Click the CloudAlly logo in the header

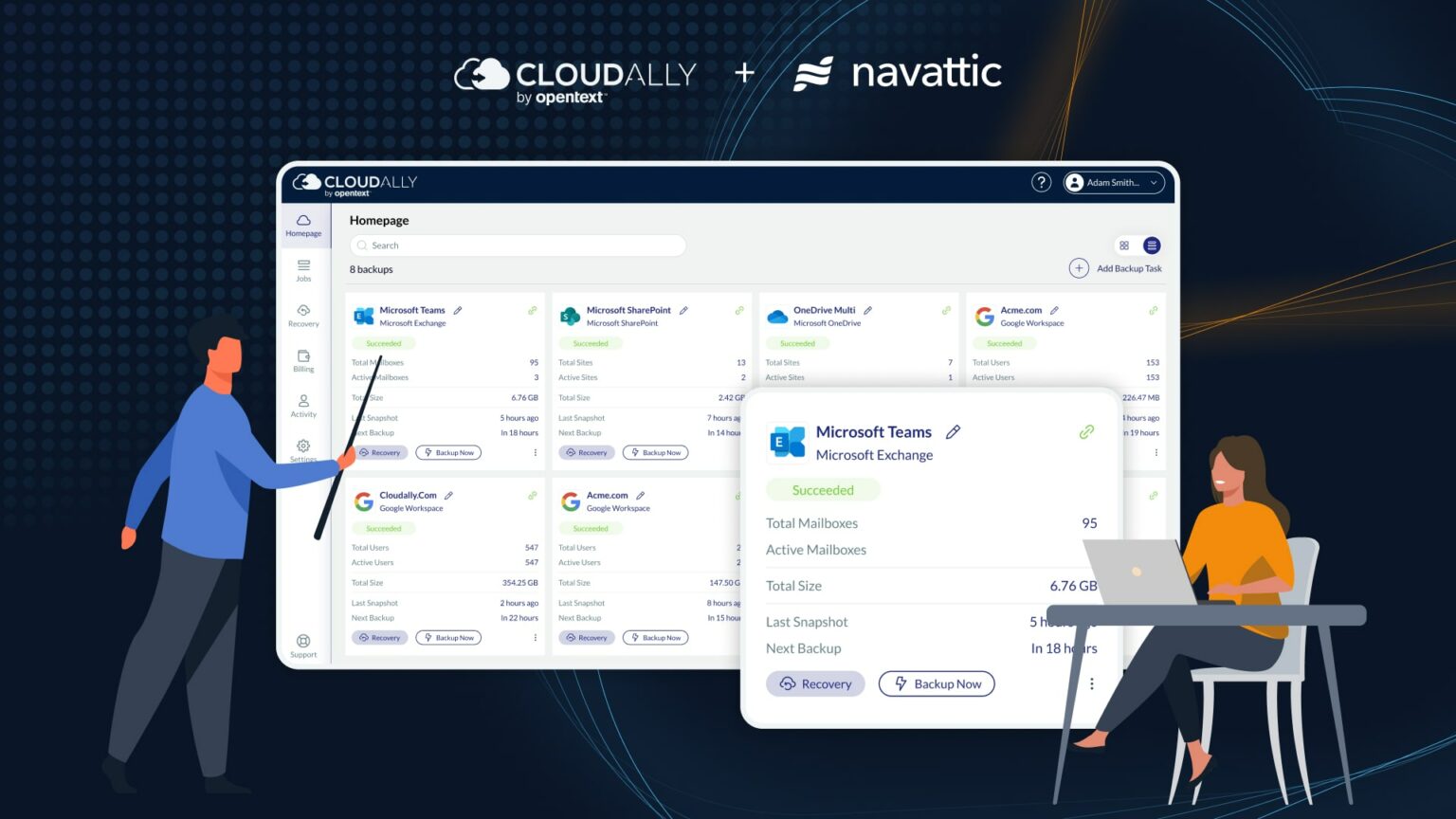click(x=354, y=184)
